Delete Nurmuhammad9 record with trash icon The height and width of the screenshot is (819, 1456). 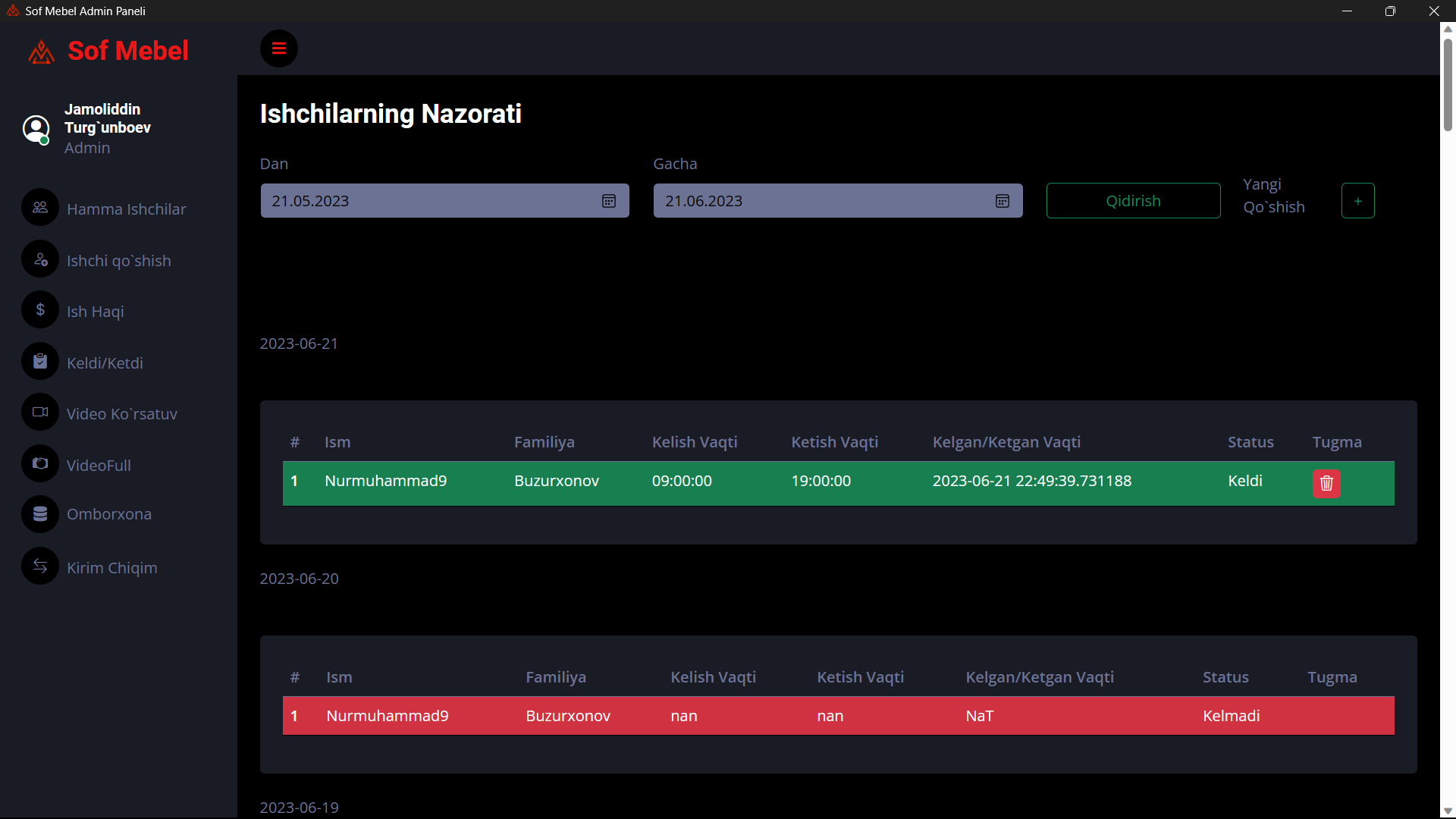coord(1326,483)
